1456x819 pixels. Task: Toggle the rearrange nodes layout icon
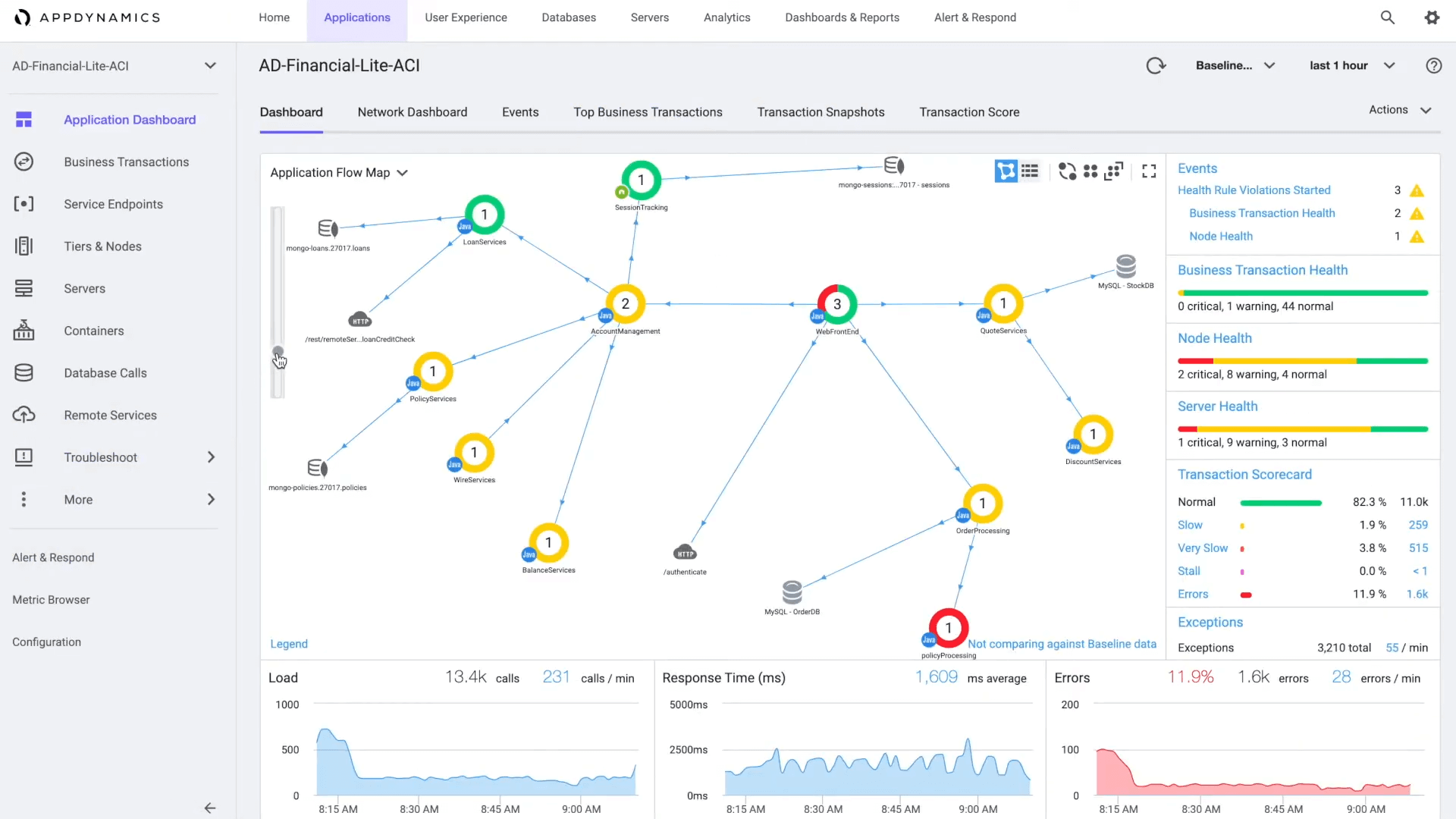click(1067, 171)
